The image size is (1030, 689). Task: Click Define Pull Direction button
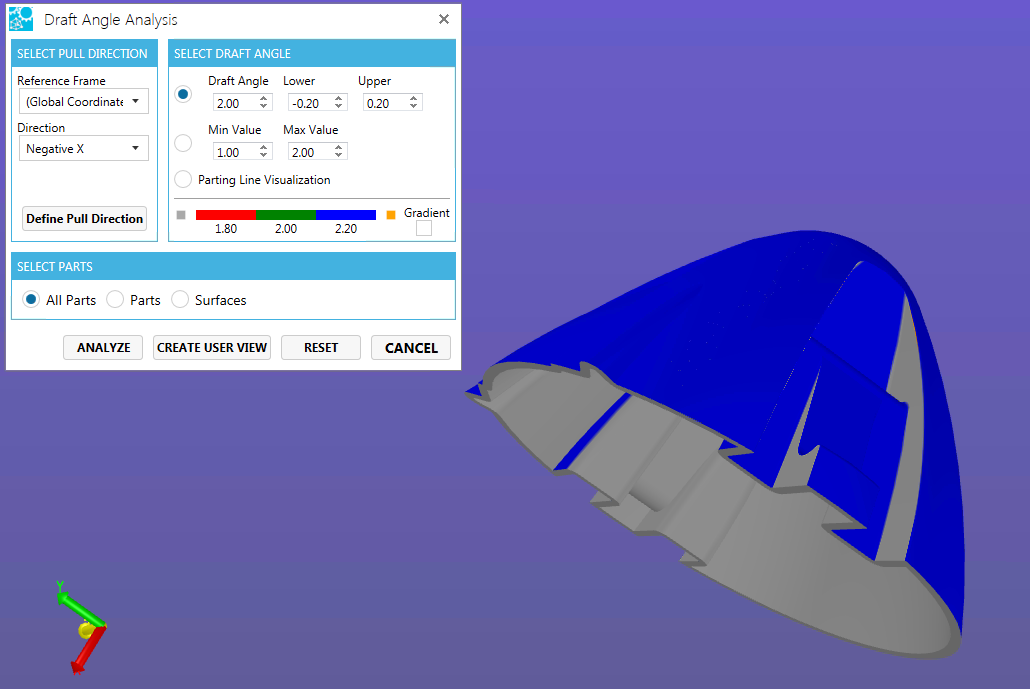click(x=85, y=219)
